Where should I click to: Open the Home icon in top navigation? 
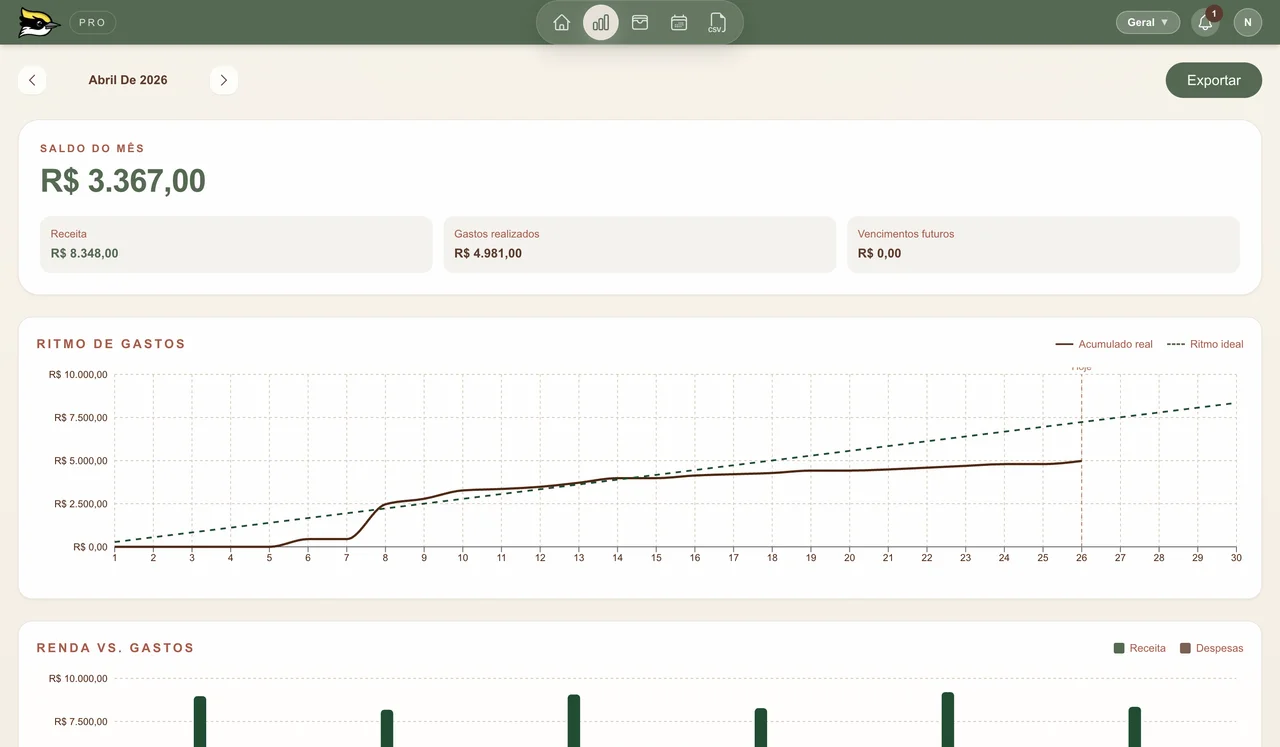[x=562, y=22]
